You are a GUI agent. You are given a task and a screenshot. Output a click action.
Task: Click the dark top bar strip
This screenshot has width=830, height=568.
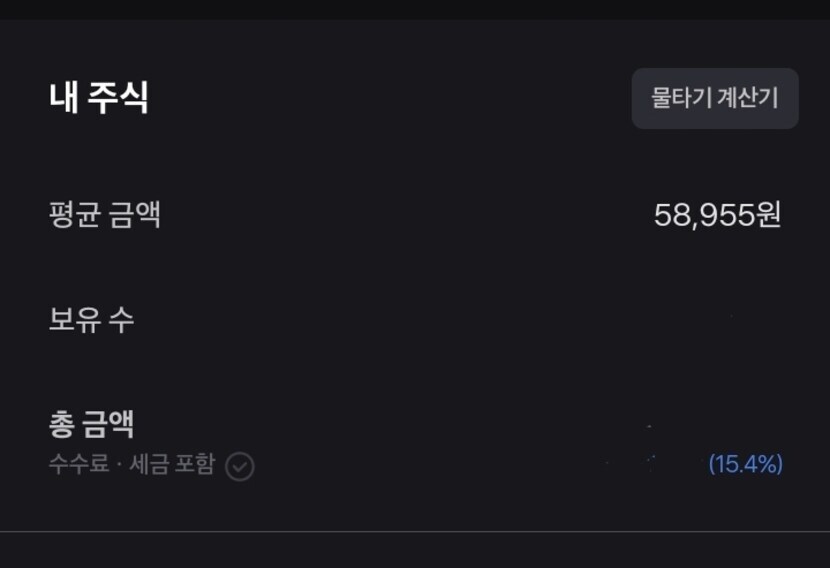tap(415, 9)
